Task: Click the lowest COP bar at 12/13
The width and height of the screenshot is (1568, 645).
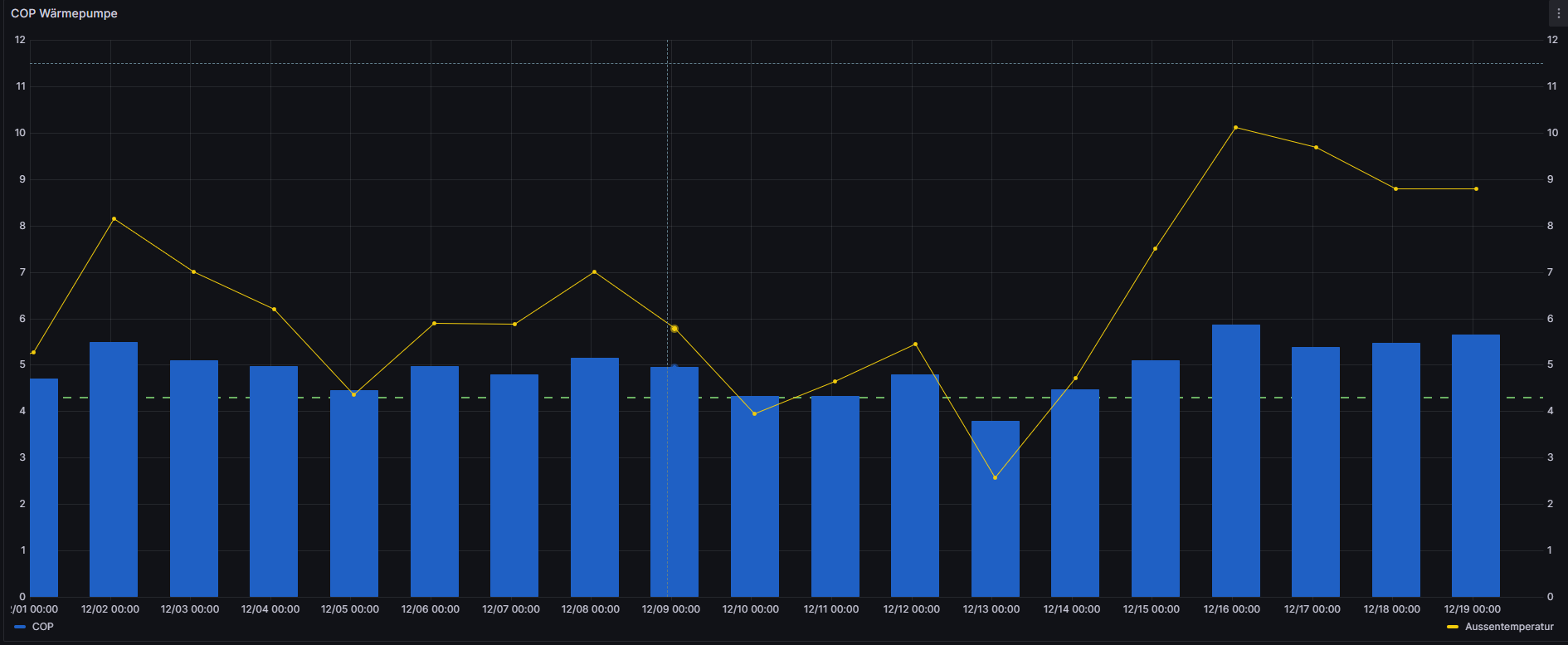Action: pyautogui.click(x=996, y=509)
